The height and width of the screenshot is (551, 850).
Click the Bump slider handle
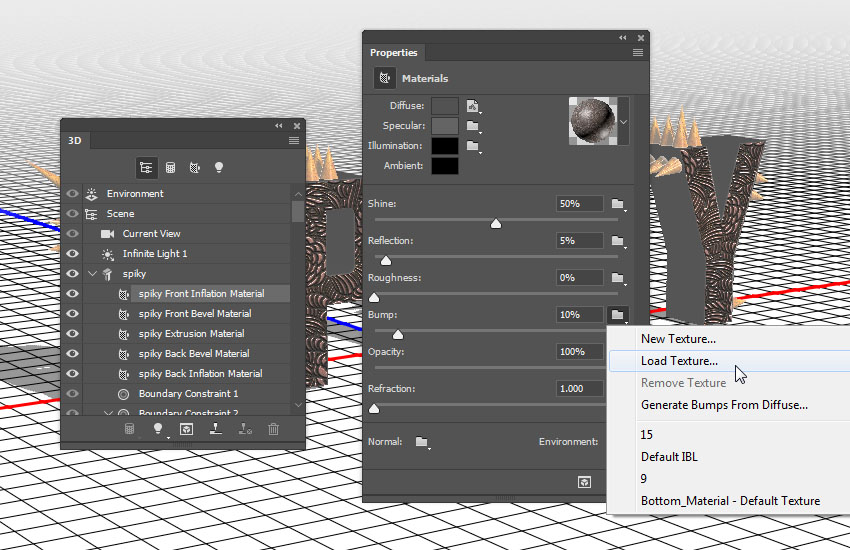[x=398, y=335]
